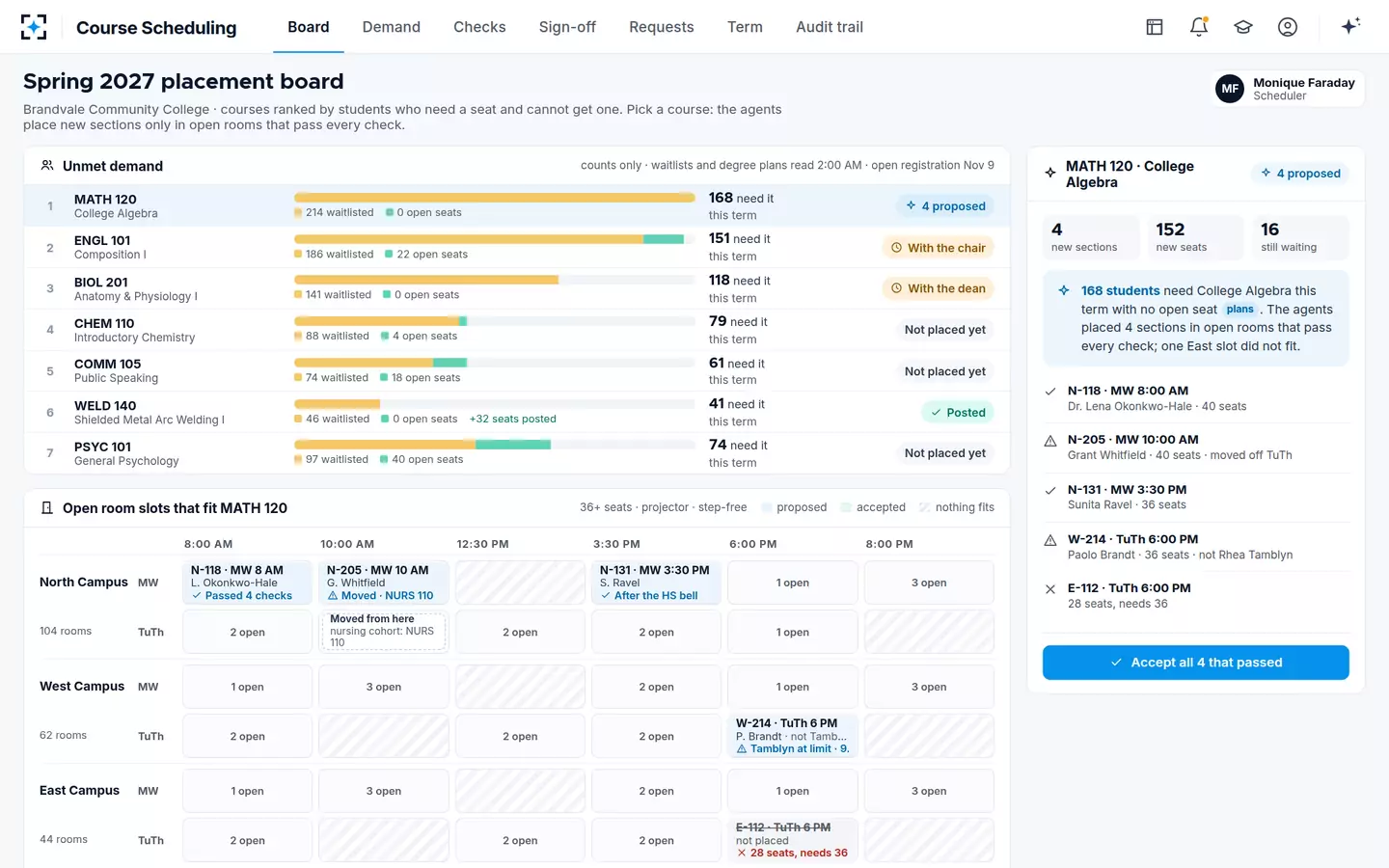Click With the chair status for ENGL 101
The width and height of the screenshot is (1389, 868).
938,248
